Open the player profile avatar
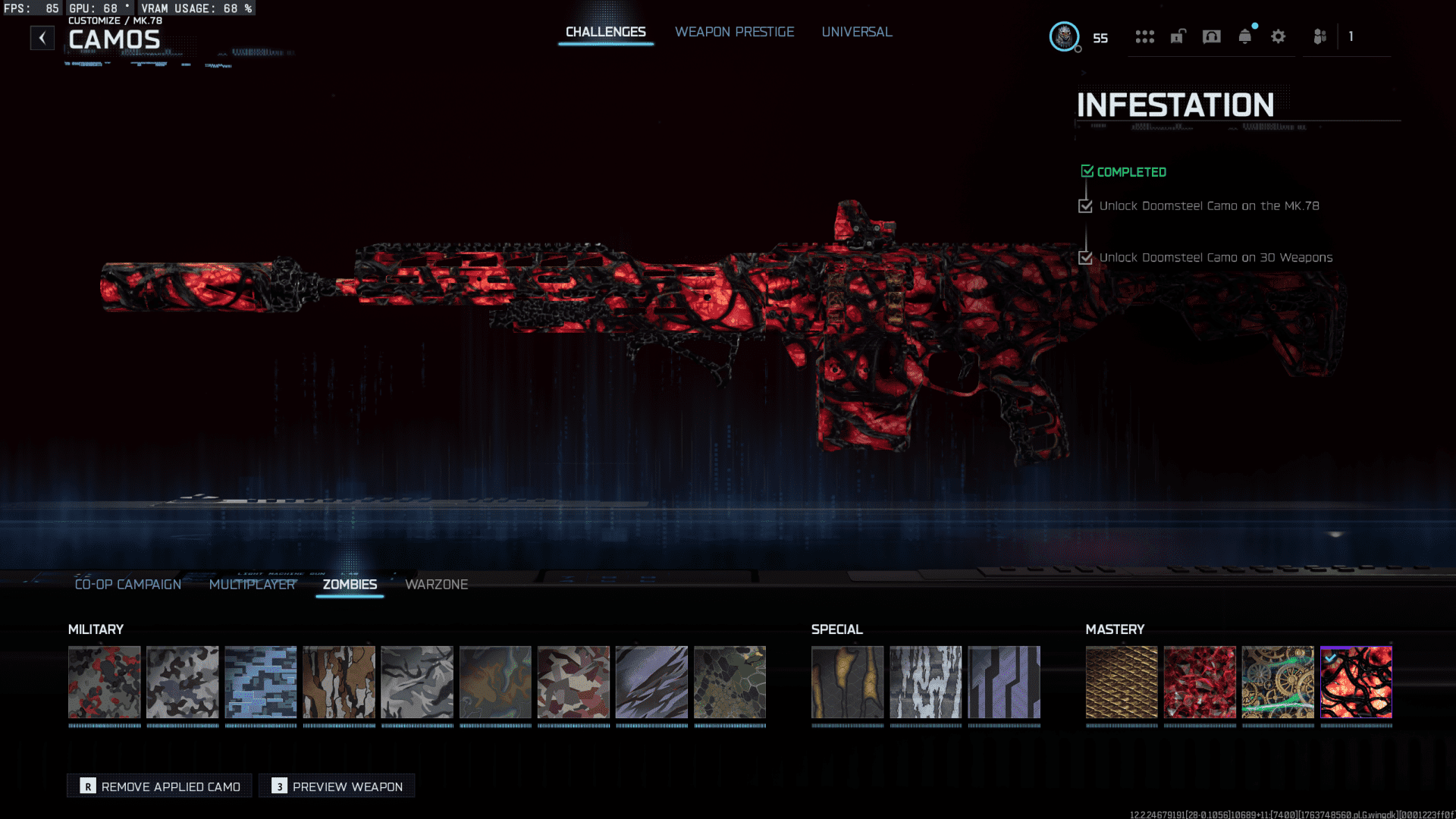 pyautogui.click(x=1064, y=36)
